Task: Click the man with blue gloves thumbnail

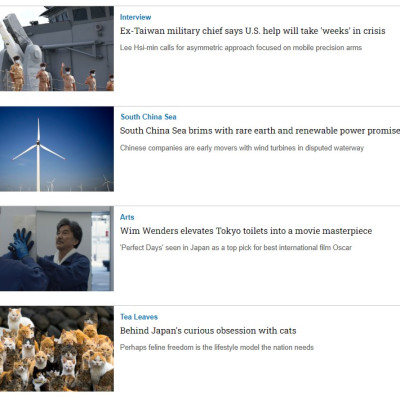Action: (57, 249)
